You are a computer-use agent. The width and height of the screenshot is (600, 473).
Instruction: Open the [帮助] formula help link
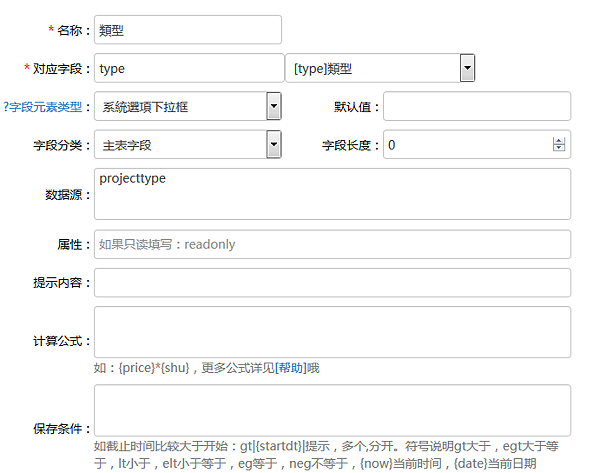tap(291, 368)
